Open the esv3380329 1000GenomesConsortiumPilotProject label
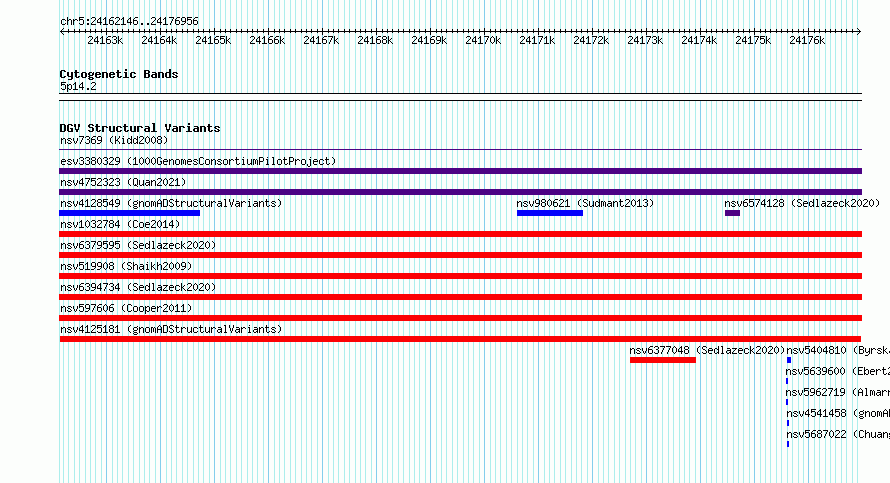This screenshot has height=483, width=890. tap(198, 161)
